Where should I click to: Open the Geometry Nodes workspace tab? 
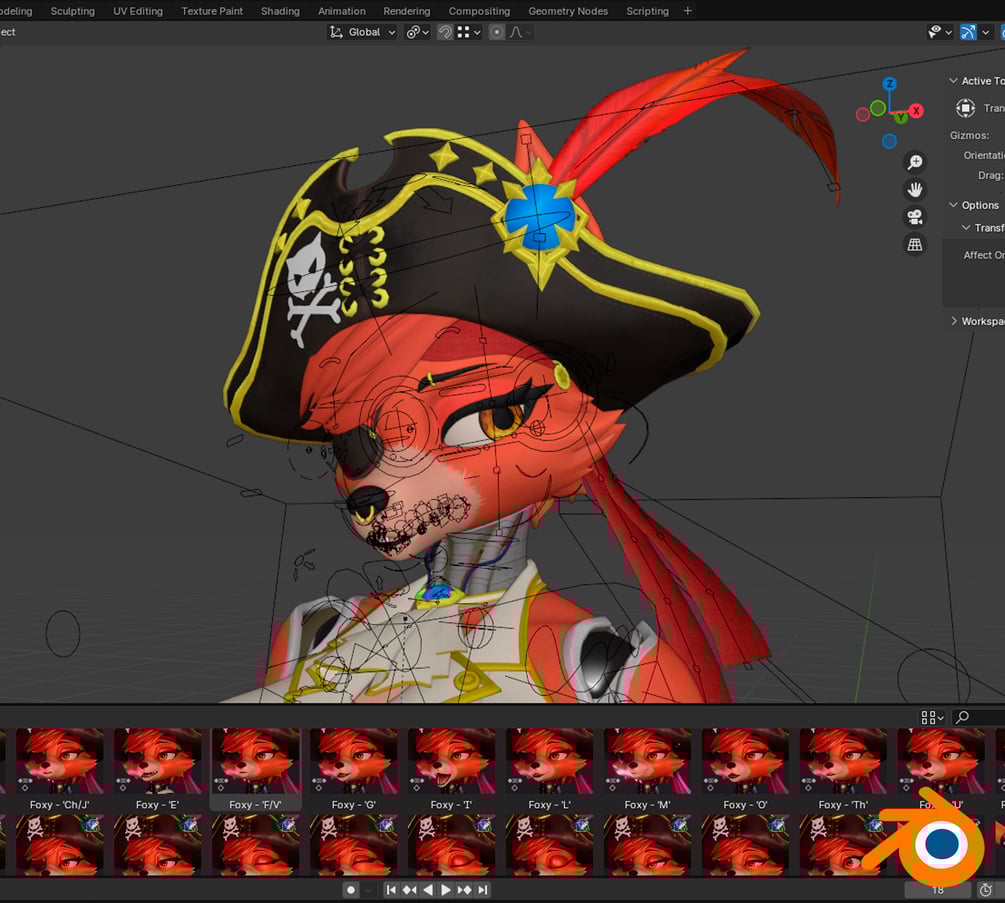(568, 11)
